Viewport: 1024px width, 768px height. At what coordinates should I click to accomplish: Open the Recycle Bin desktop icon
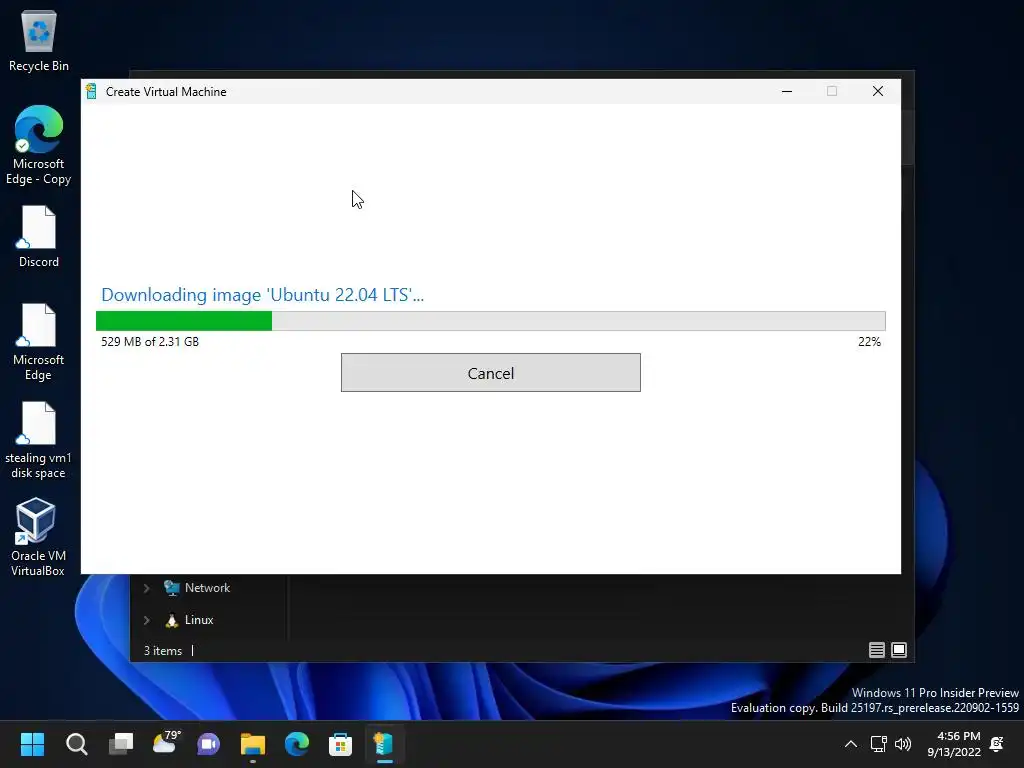pyautogui.click(x=39, y=40)
